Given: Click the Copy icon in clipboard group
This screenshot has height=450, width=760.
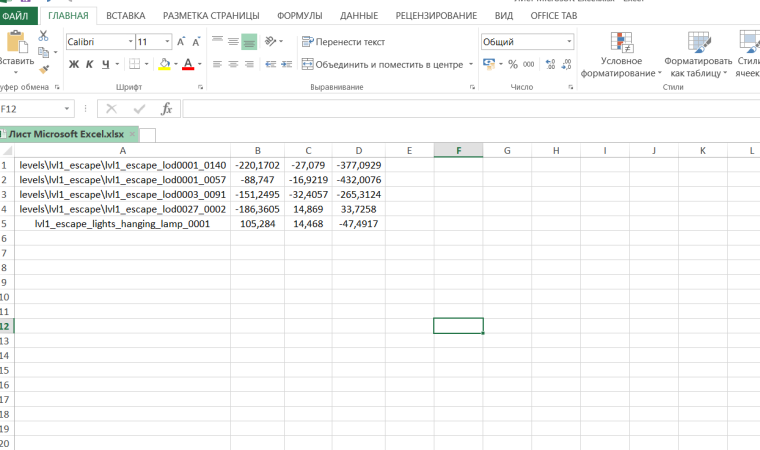Looking at the screenshot, I should (44, 52).
